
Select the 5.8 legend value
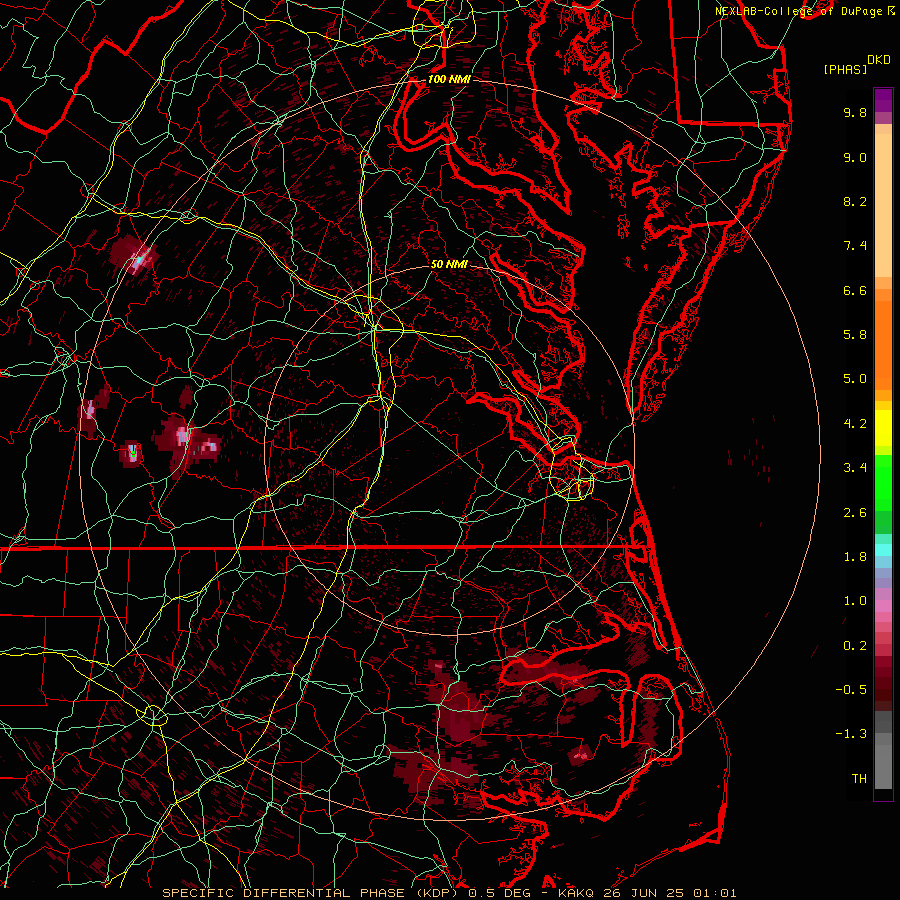855,335
